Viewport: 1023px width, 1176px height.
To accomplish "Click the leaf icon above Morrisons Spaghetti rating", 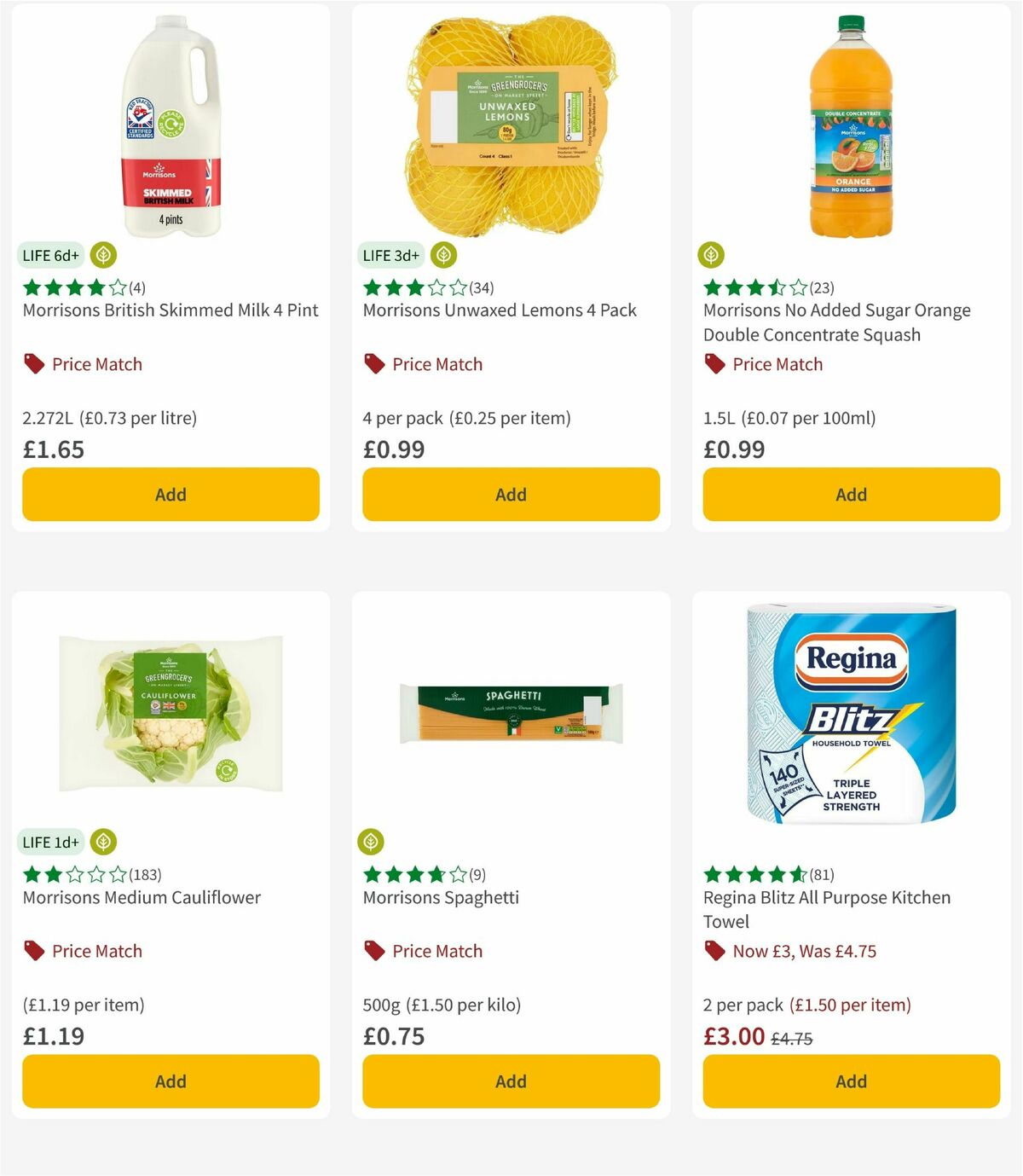I will point(371,842).
